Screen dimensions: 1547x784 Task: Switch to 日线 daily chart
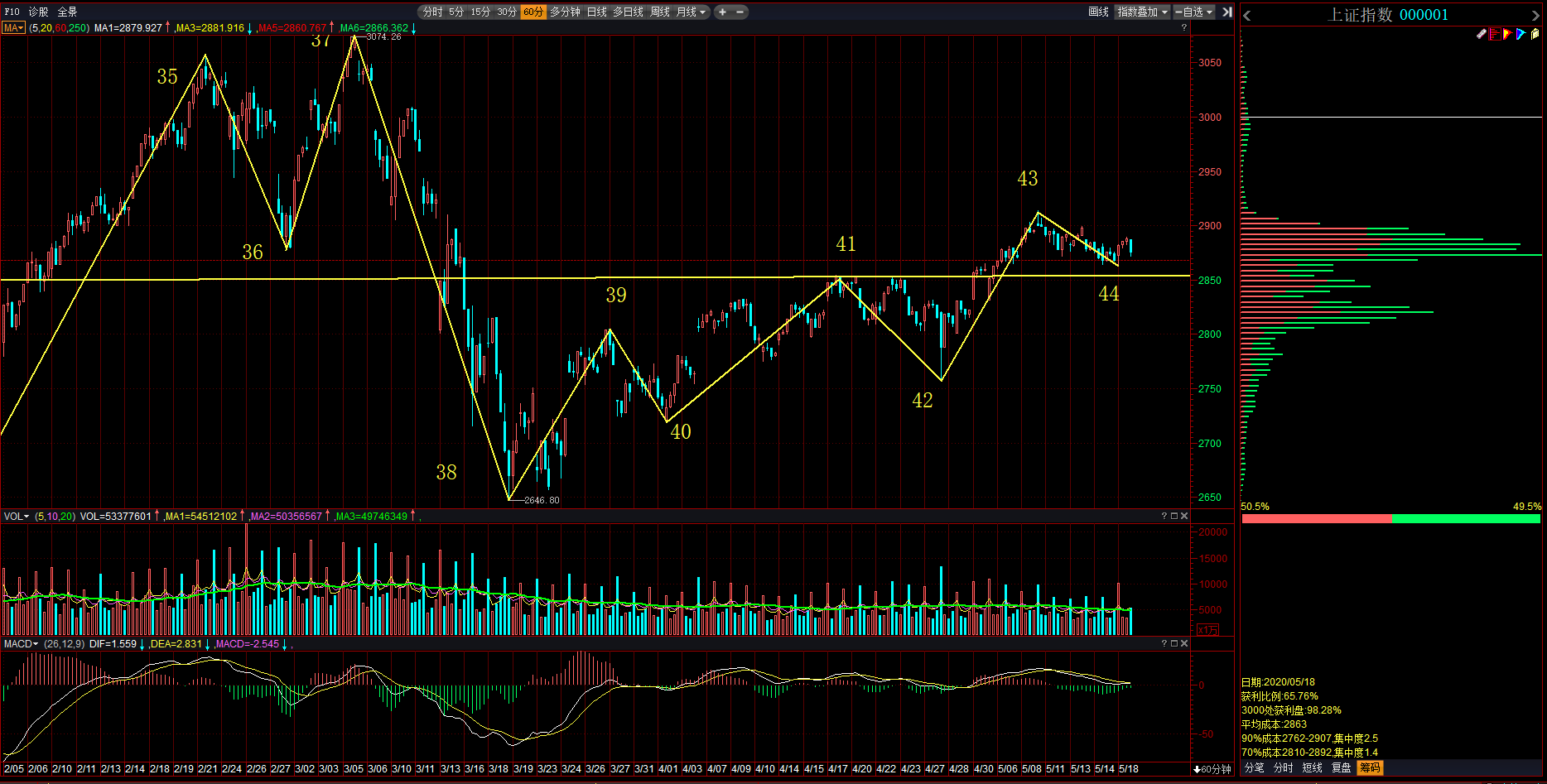(597, 12)
